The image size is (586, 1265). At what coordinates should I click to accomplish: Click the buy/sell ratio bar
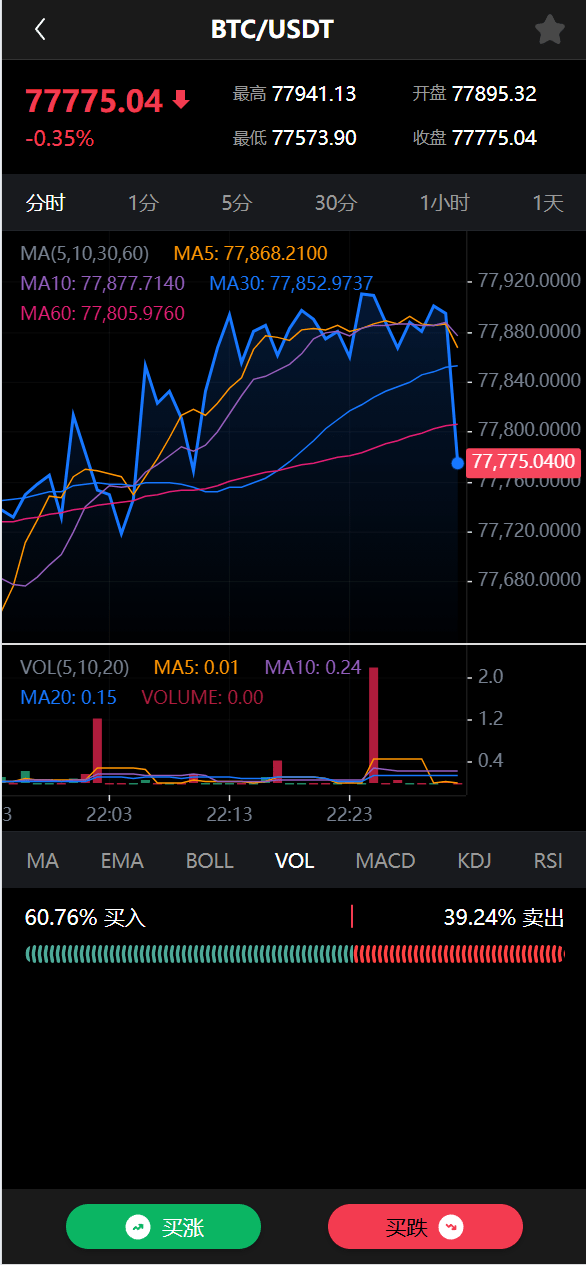295,953
